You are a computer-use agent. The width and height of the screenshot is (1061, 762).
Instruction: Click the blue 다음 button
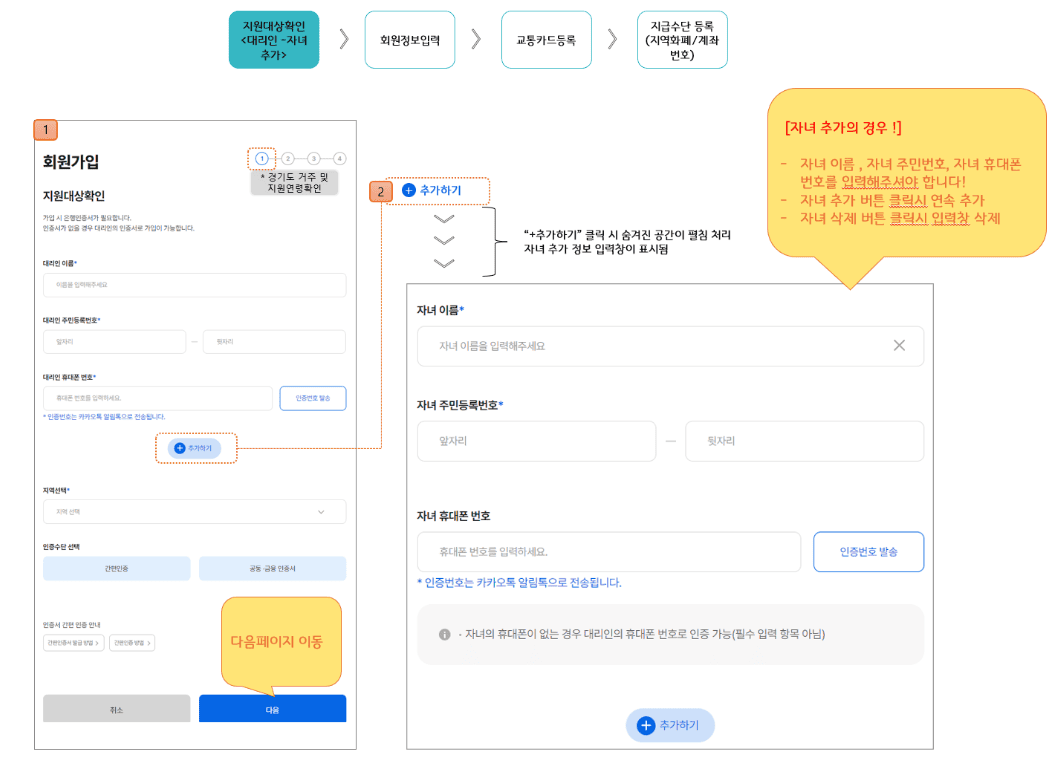(x=272, y=708)
